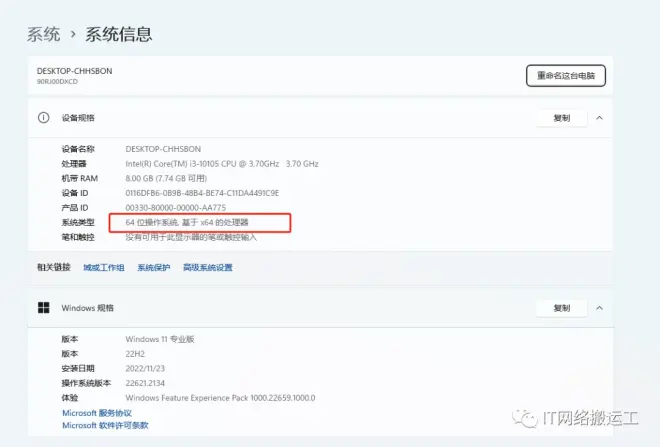Open the 域或工作组 link
The image size is (660, 447).
(104, 268)
